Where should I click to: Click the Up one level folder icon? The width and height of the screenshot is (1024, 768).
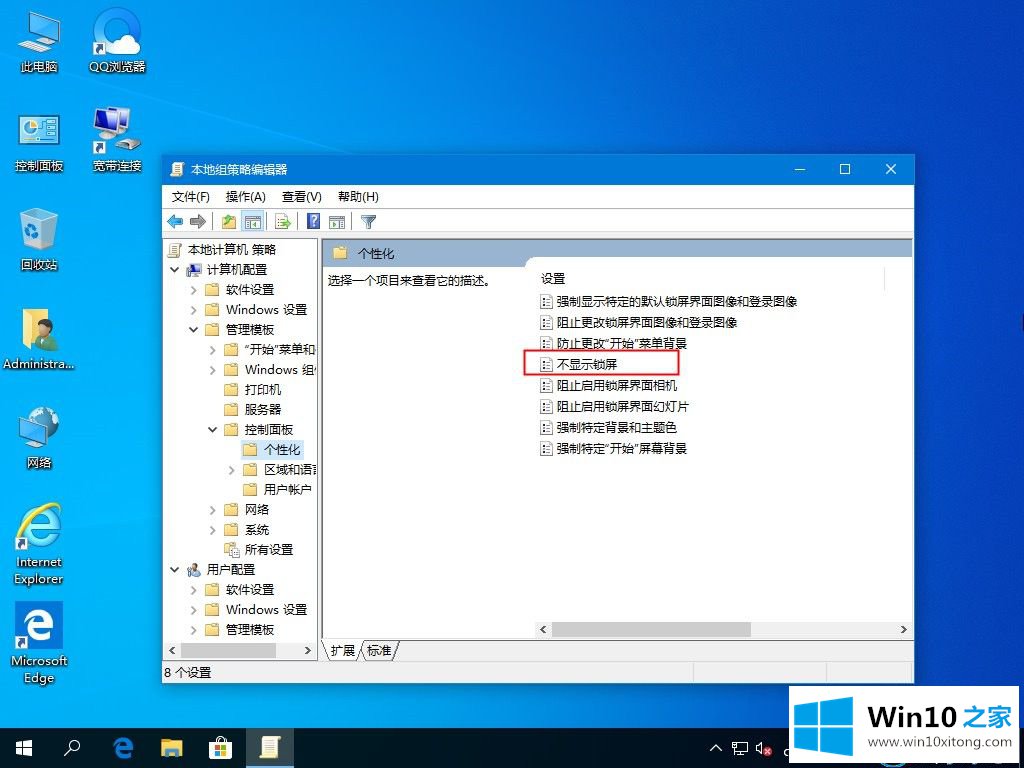coord(229,222)
